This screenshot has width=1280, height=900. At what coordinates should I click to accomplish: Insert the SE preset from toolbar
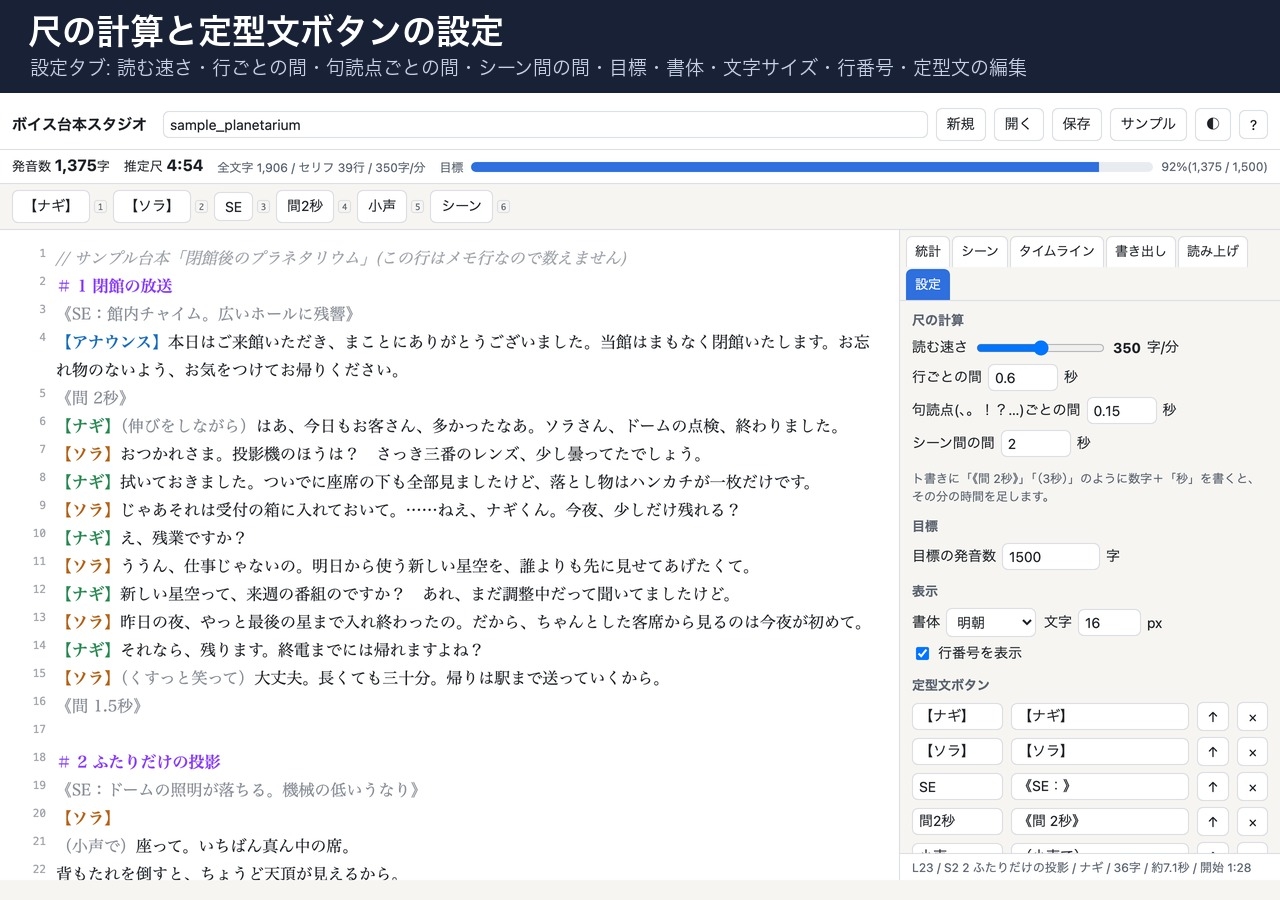pos(233,206)
